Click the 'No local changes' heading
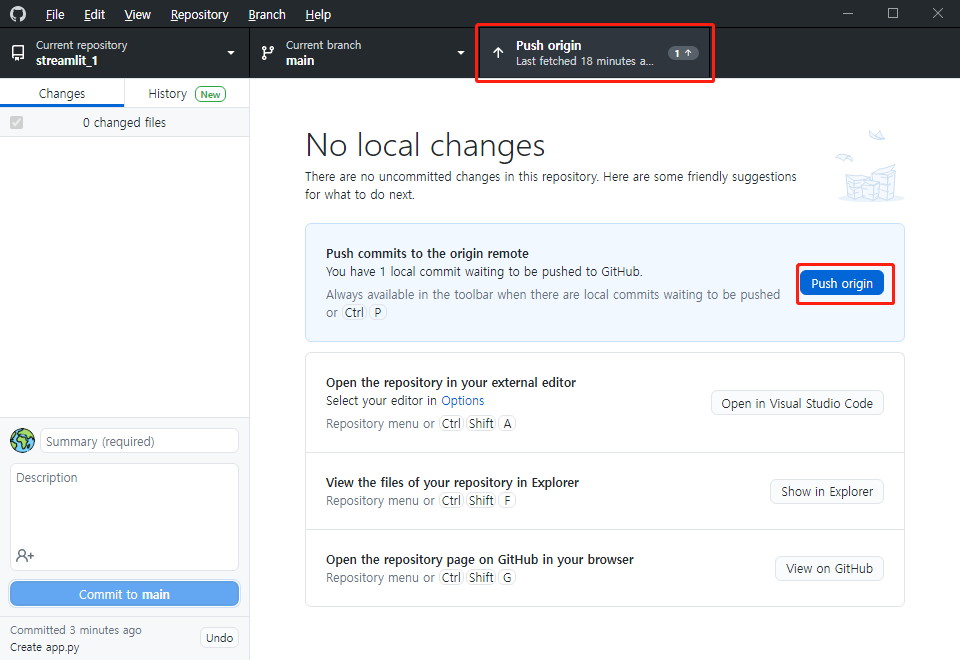 coord(425,146)
